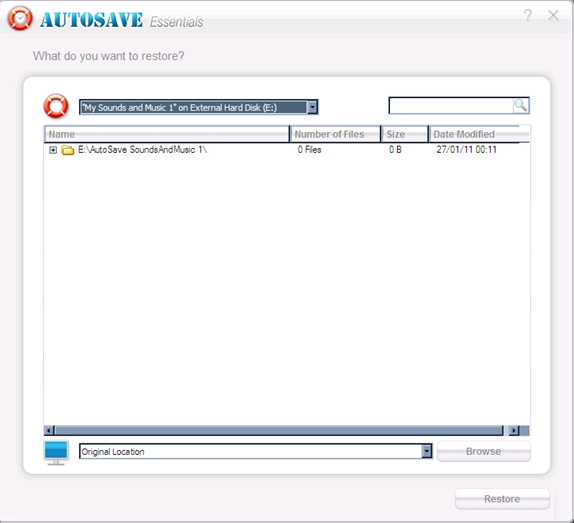This screenshot has width=574, height=523.
Task: Click the blue computer monitor destination icon
Action: coord(56,452)
